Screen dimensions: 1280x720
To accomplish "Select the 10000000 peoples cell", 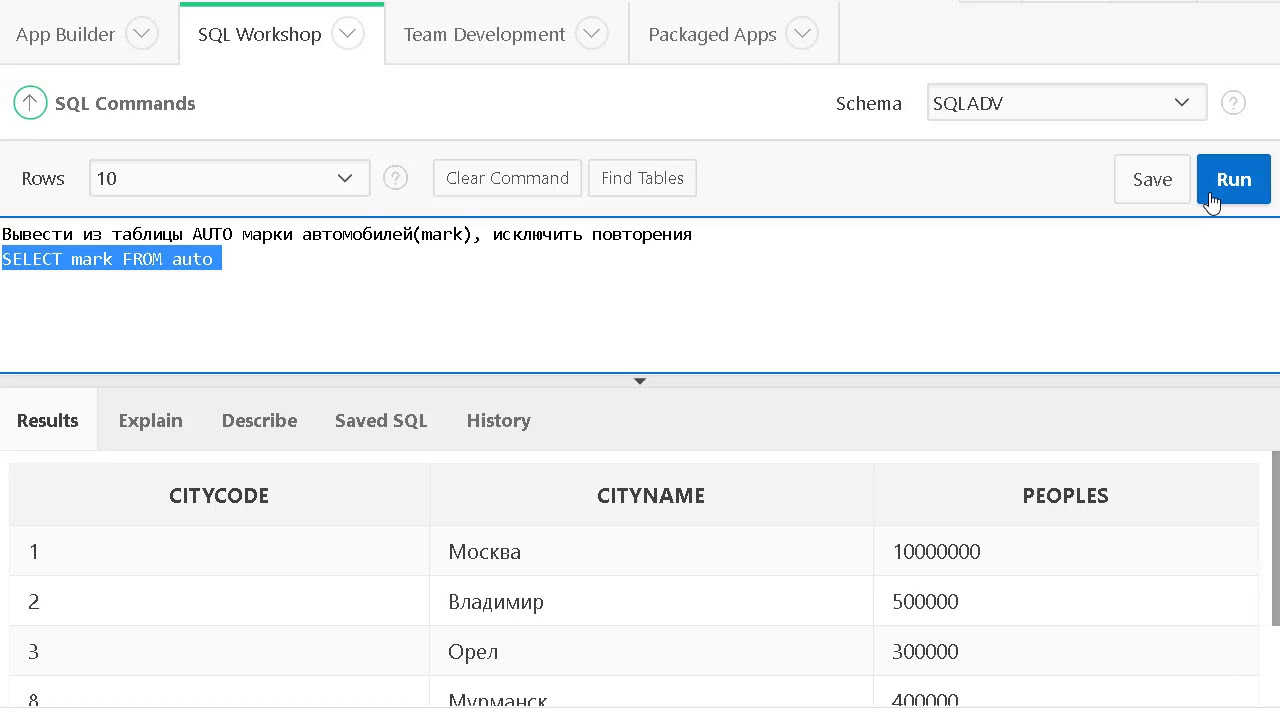I will coord(1065,551).
